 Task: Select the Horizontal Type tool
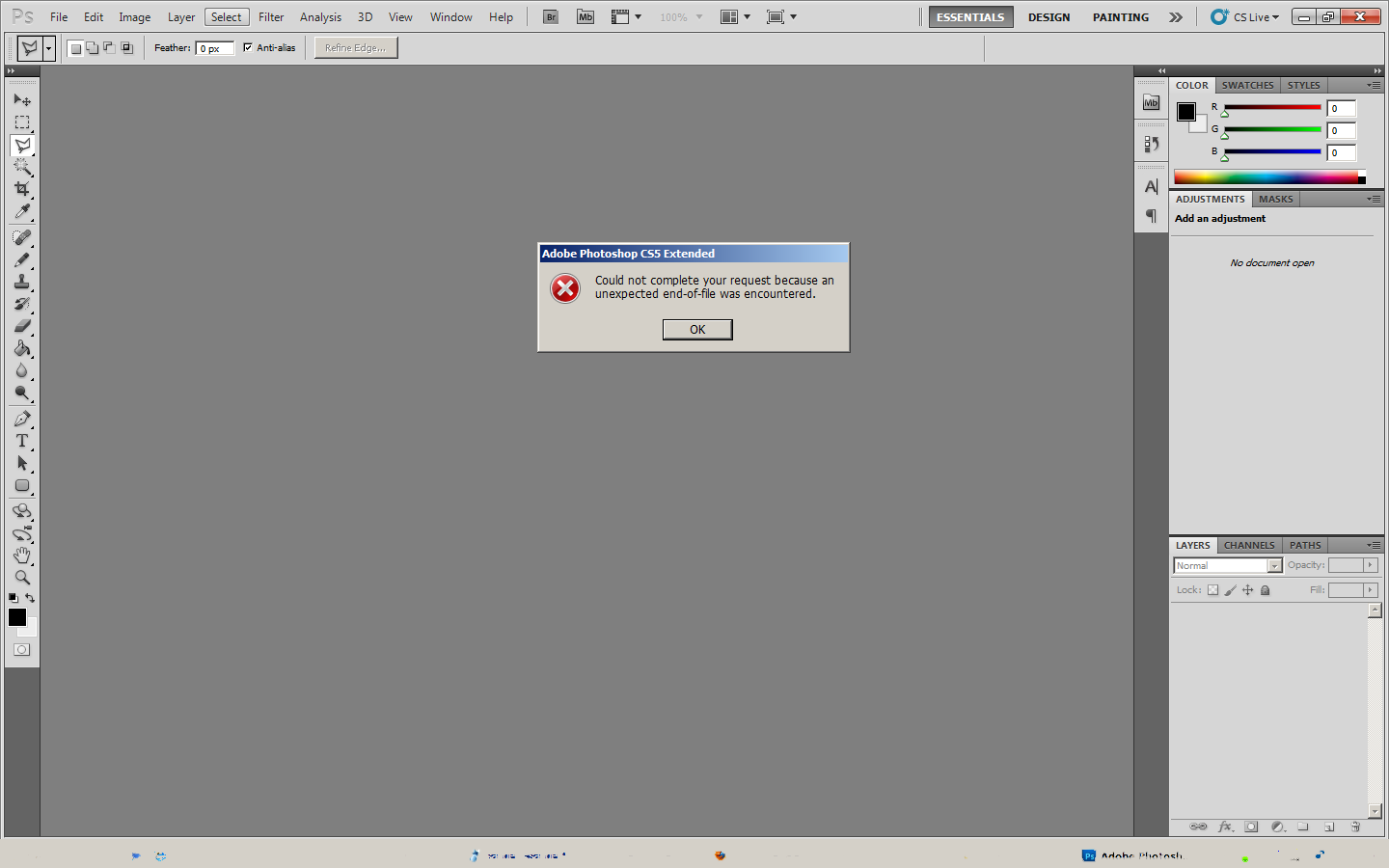click(22, 441)
